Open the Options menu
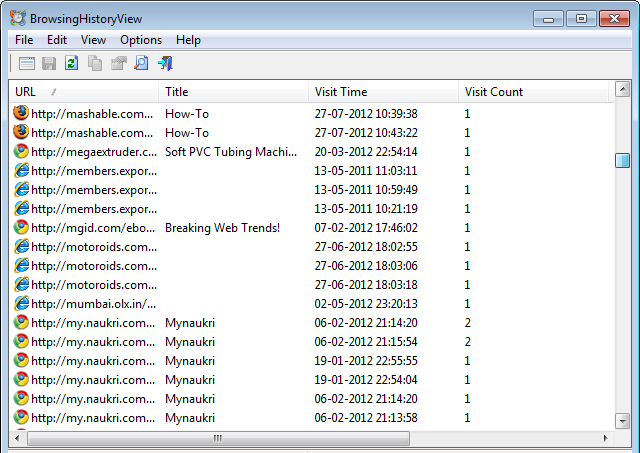The width and height of the screenshot is (640, 453). (140, 40)
